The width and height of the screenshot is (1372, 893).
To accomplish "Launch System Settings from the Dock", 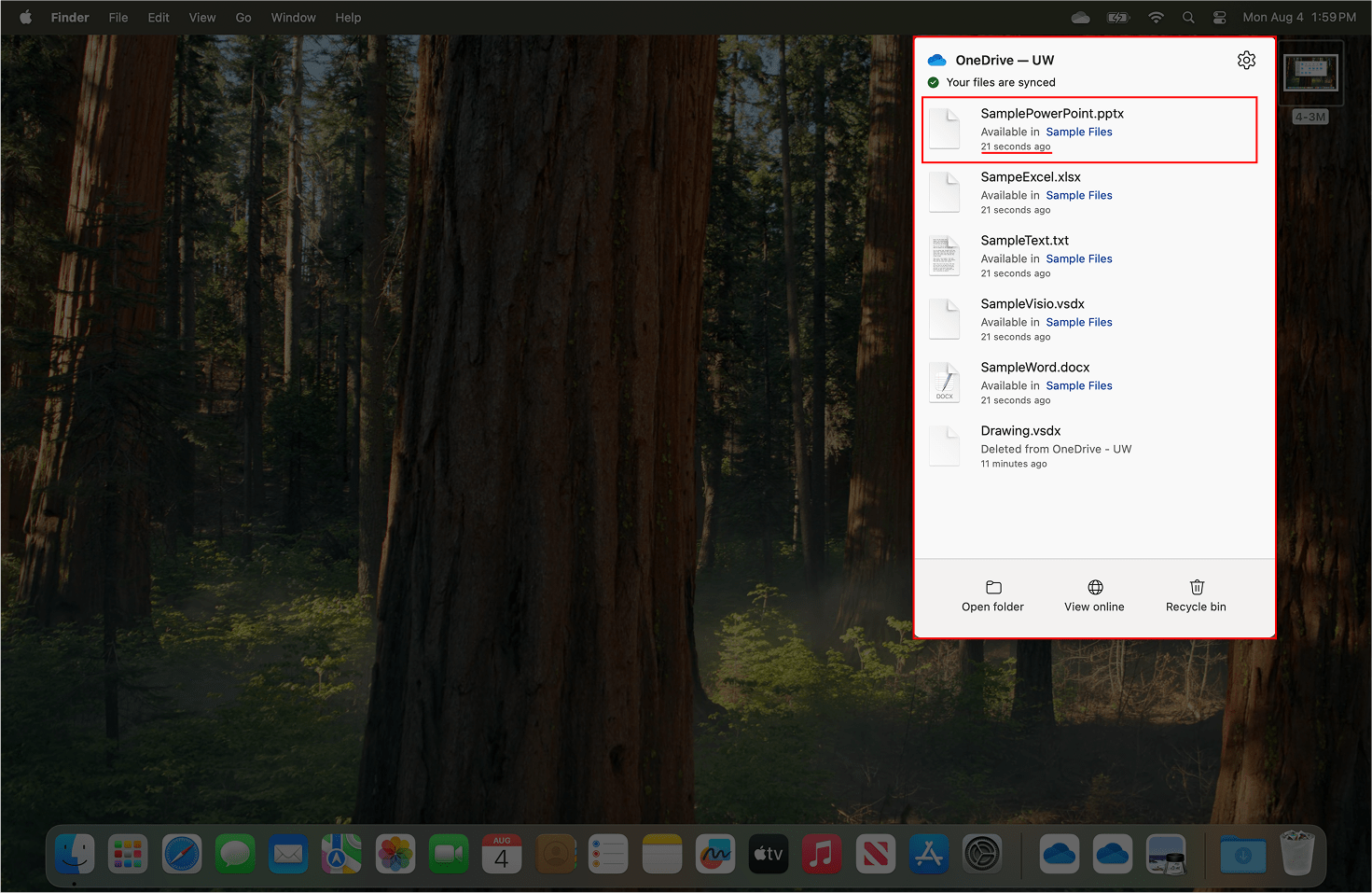I will (982, 853).
